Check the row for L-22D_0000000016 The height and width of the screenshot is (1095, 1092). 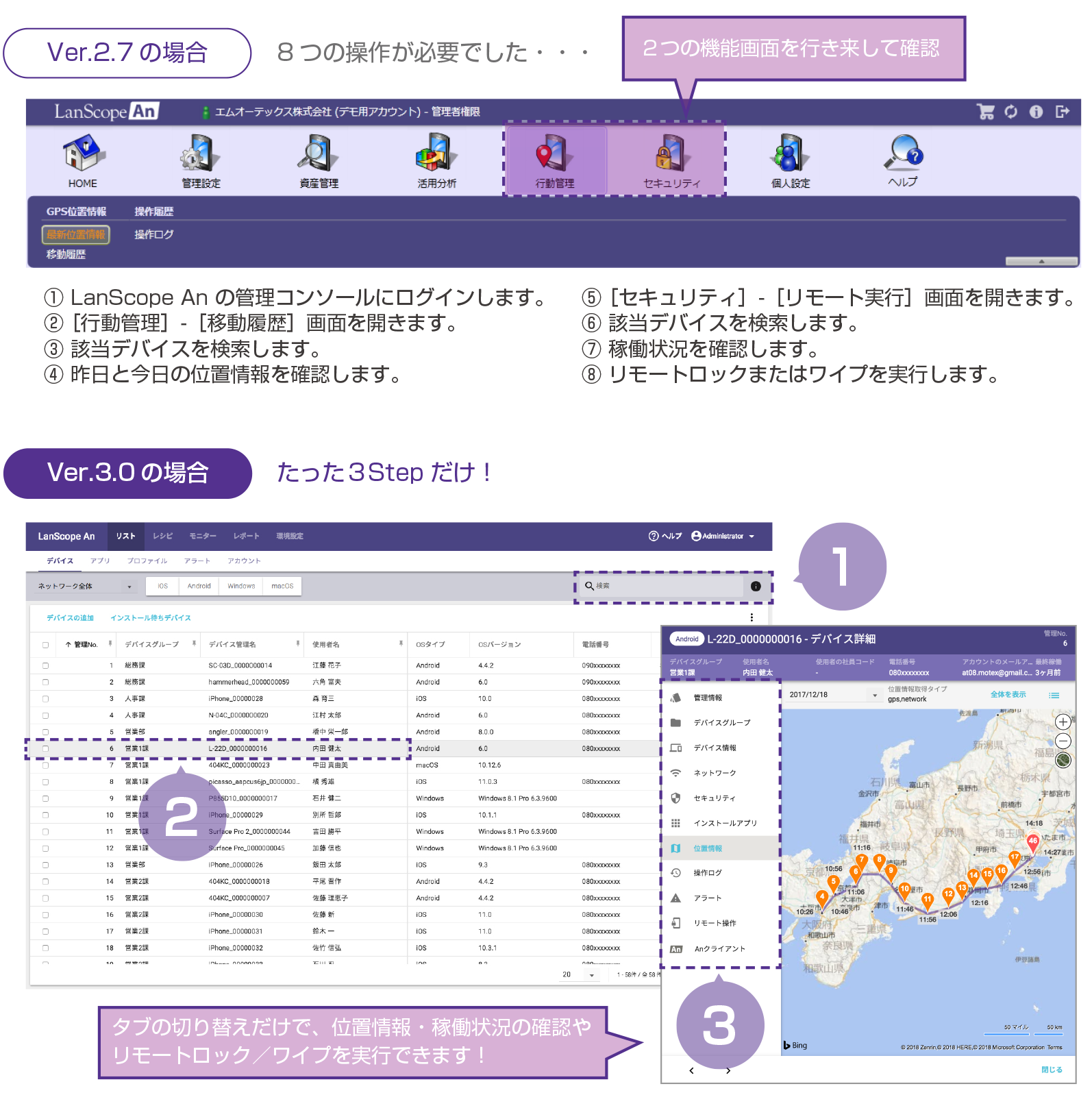pyautogui.click(x=46, y=748)
